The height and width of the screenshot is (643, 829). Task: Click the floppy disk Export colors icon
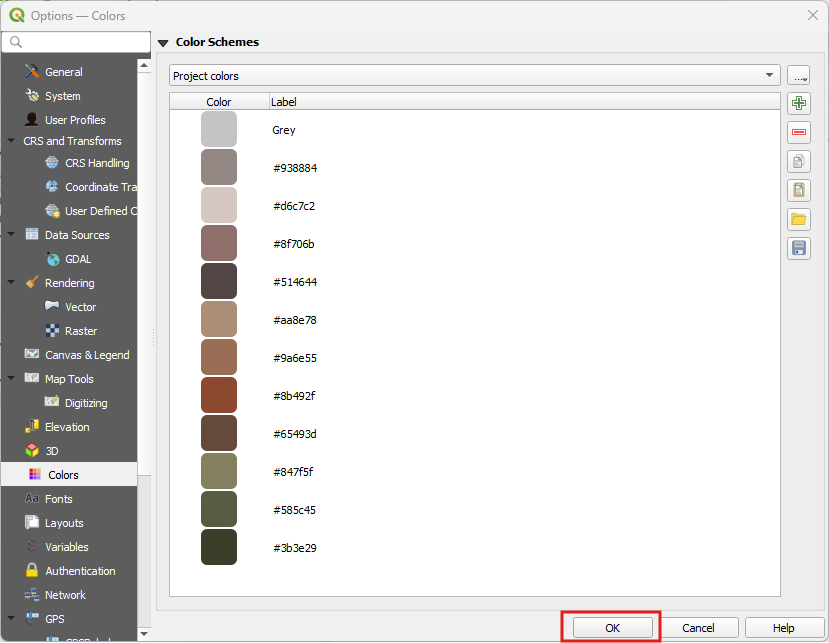(x=798, y=248)
